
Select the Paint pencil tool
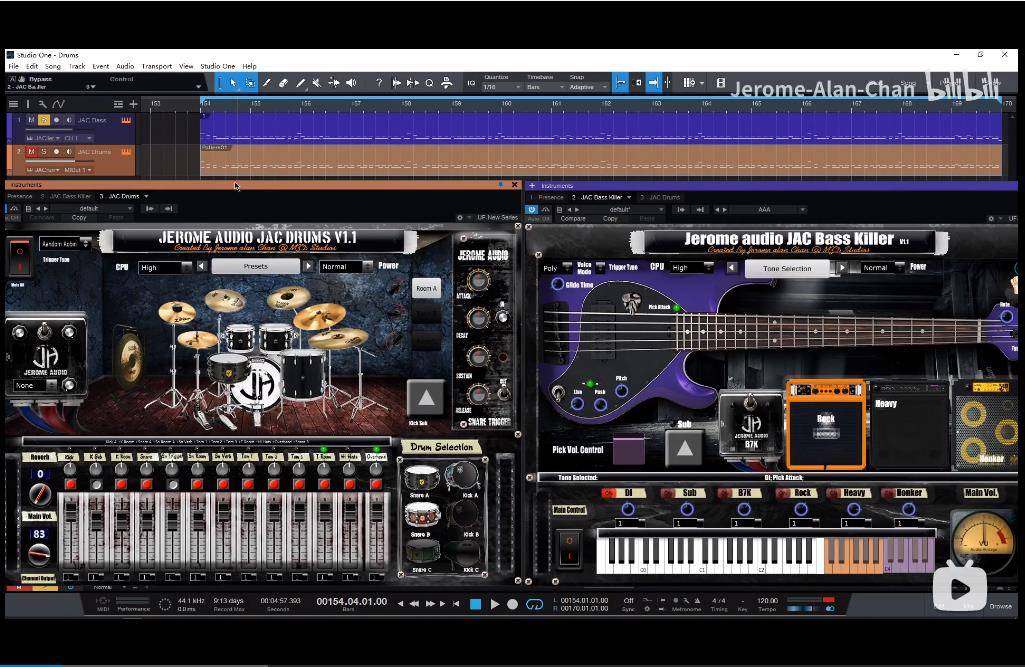[300, 83]
